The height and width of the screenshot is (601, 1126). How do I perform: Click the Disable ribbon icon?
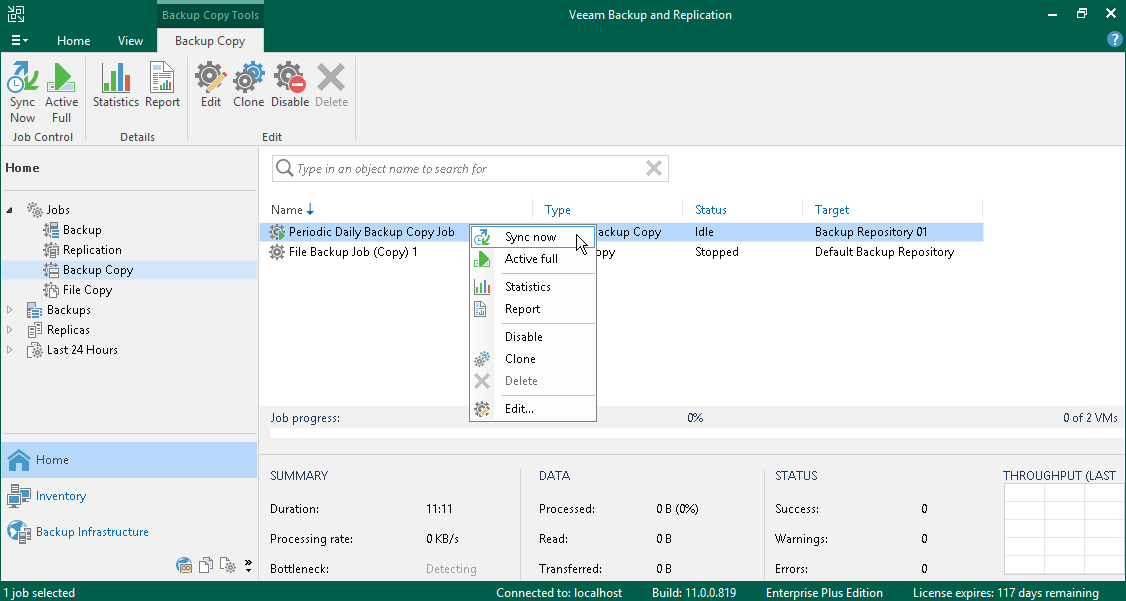[x=290, y=85]
